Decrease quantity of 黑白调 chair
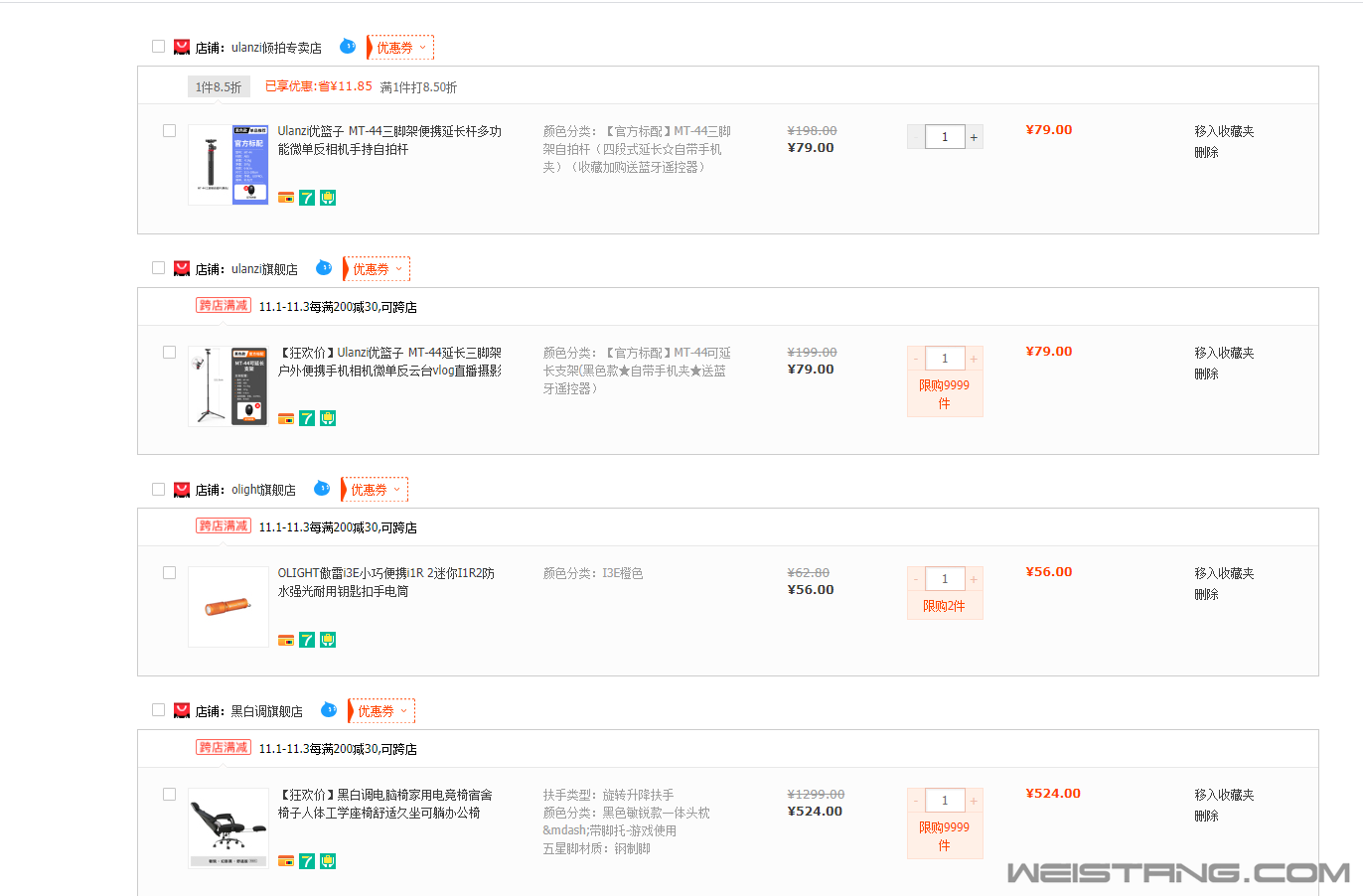The width and height of the screenshot is (1363, 896). [x=916, y=801]
